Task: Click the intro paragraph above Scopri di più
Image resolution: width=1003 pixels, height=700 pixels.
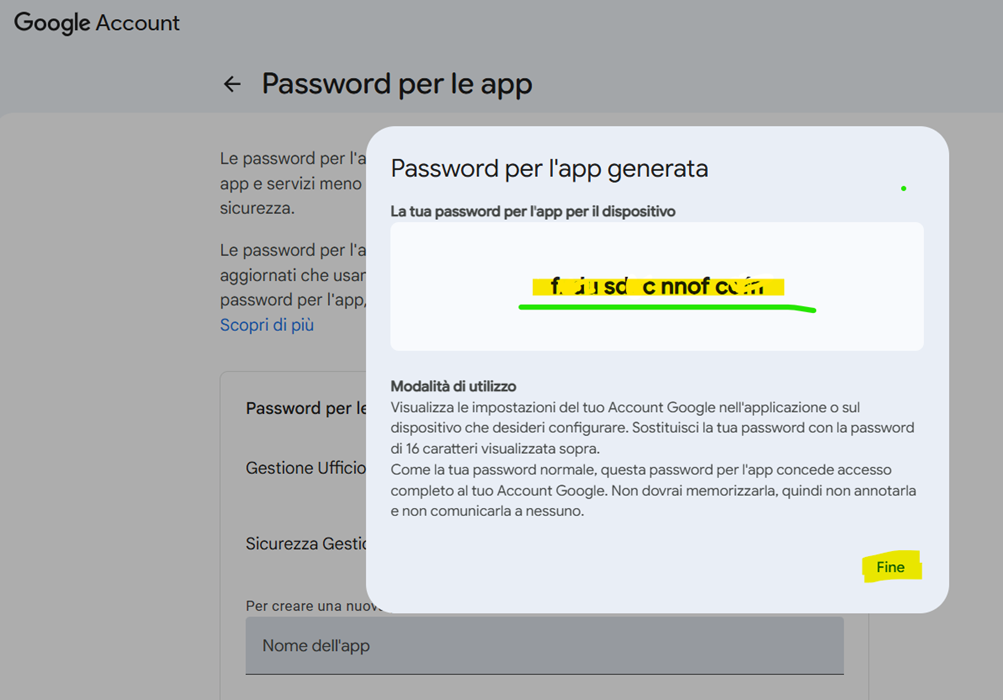Action: [290, 184]
